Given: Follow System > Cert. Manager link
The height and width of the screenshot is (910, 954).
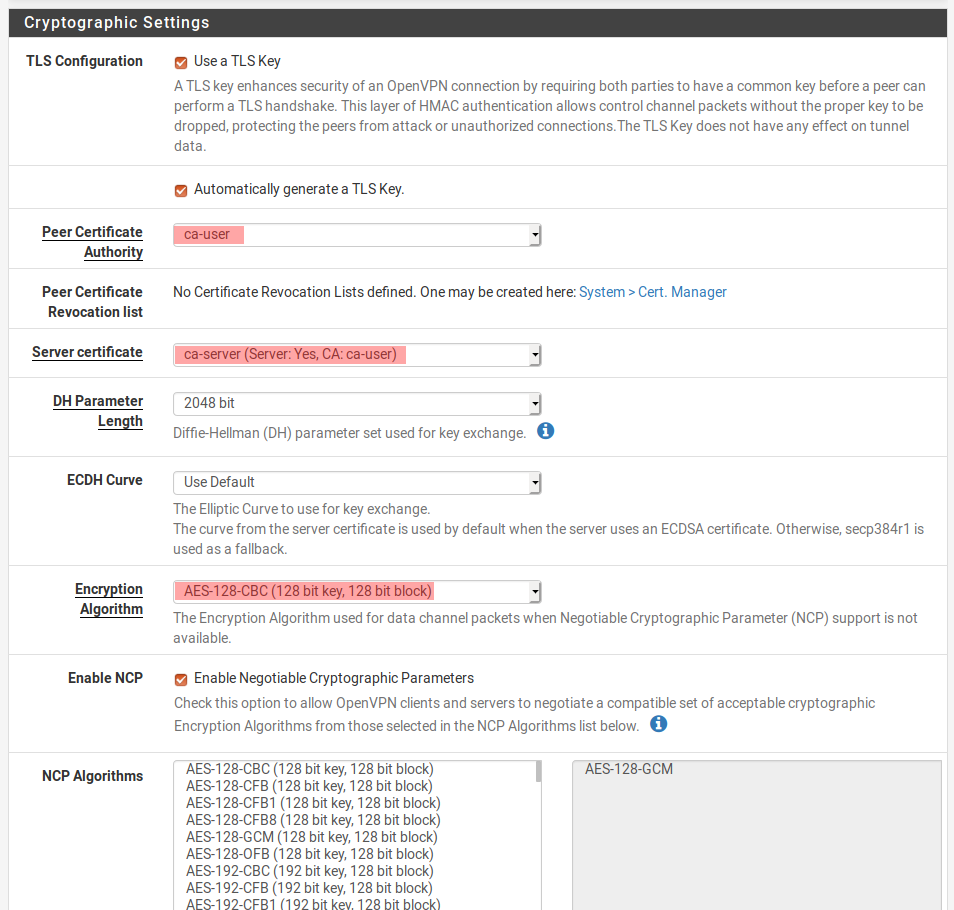Looking at the screenshot, I should click(x=653, y=292).
